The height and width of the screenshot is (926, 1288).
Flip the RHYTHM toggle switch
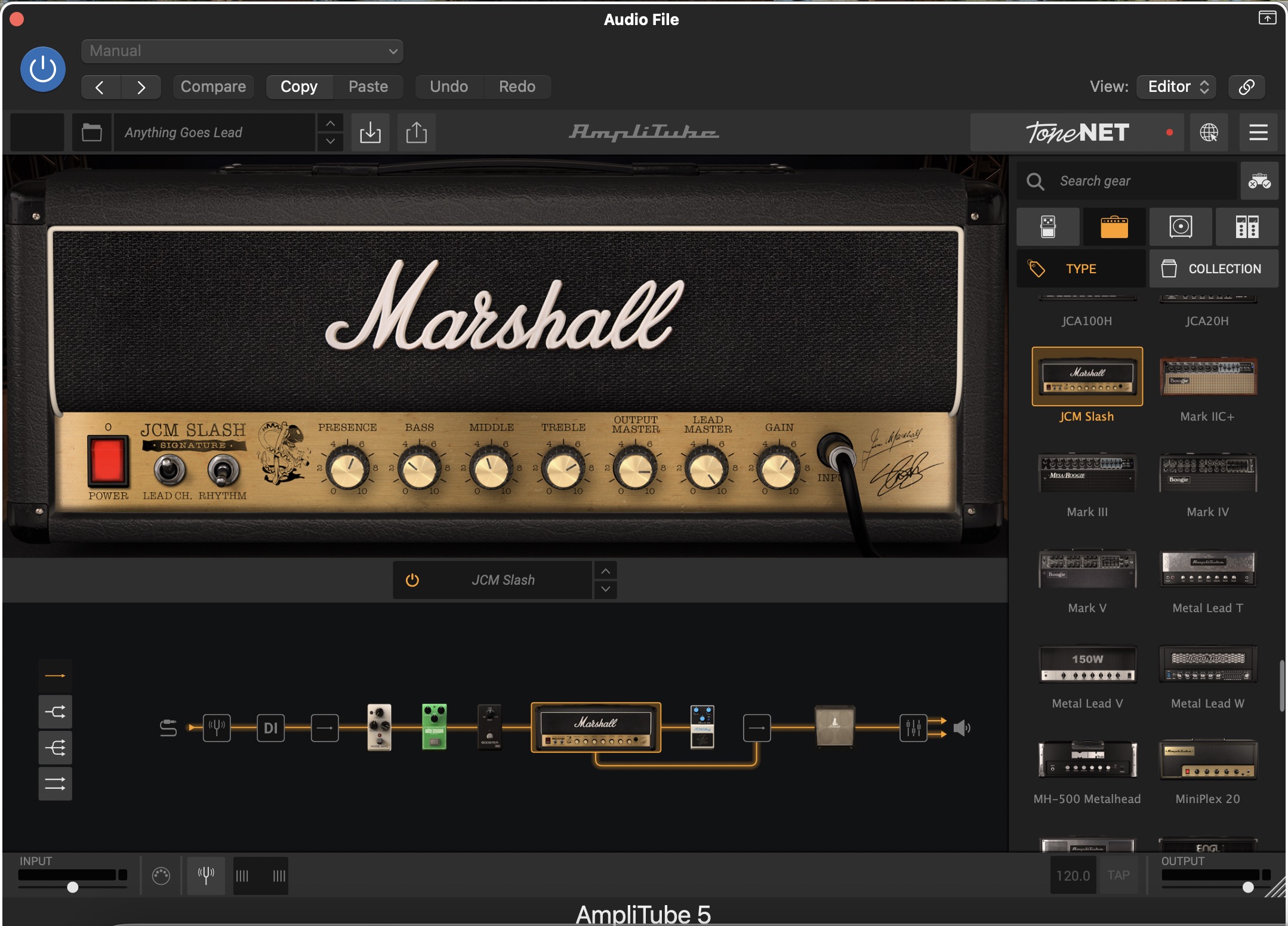pyautogui.click(x=223, y=471)
